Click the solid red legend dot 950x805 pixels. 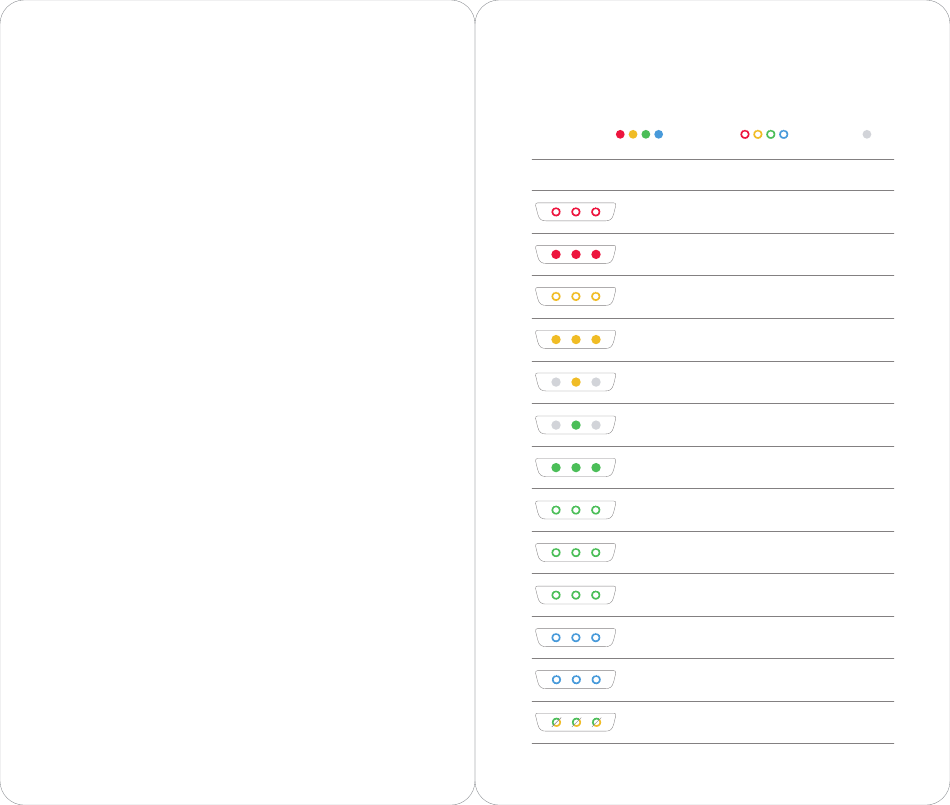(620, 134)
